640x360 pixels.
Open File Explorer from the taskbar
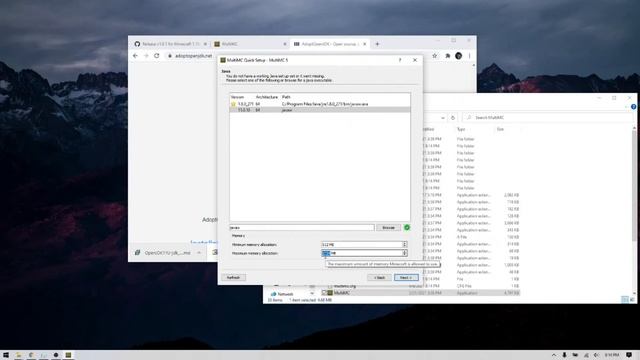pyautogui.click(x=18, y=355)
